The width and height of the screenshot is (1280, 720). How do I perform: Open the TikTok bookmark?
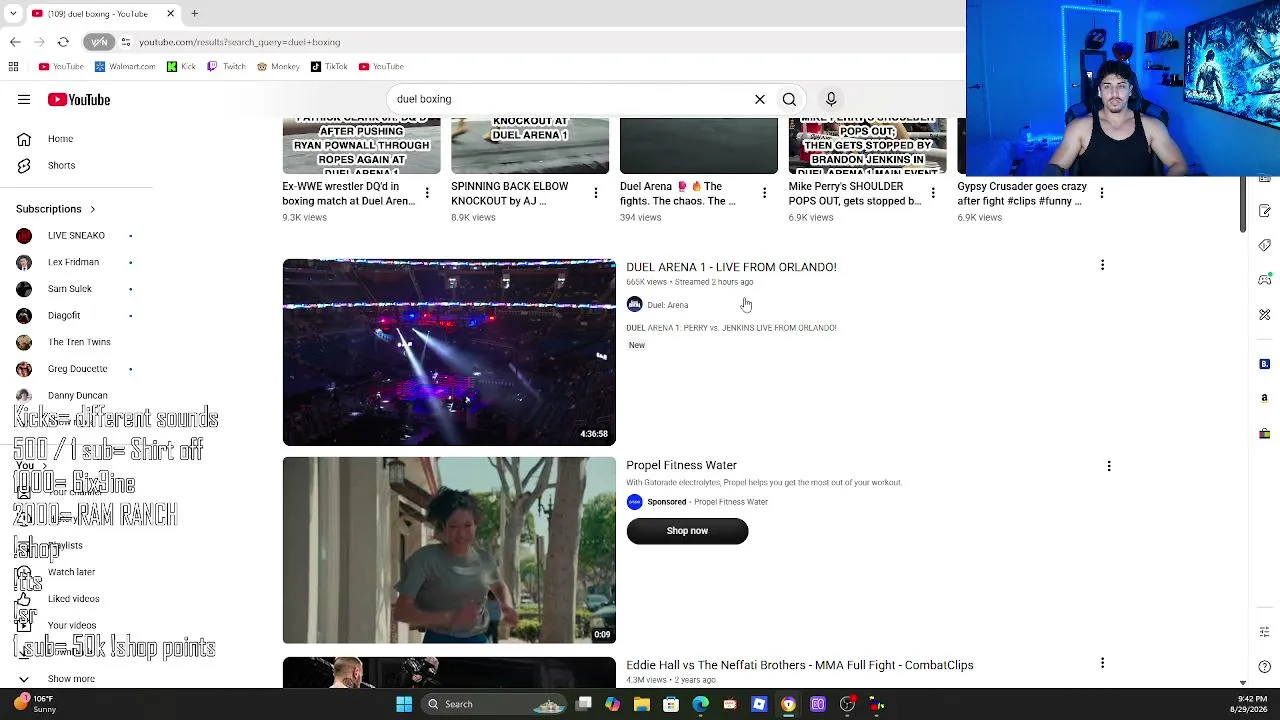point(329,67)
